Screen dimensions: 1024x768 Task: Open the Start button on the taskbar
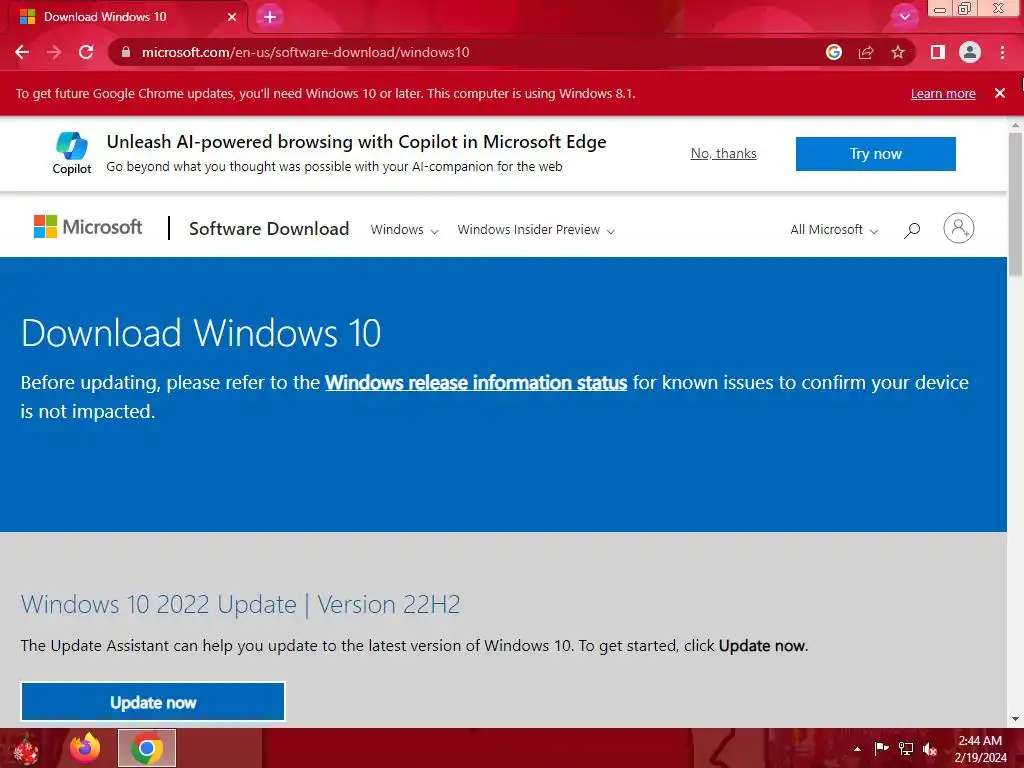pos(25,748)
